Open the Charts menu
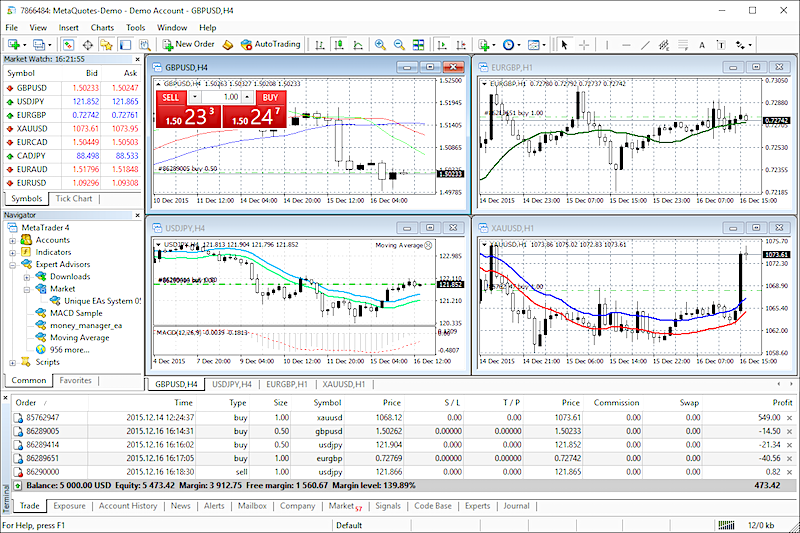Screen dimensions: 800x533 [x=101, y=27]
